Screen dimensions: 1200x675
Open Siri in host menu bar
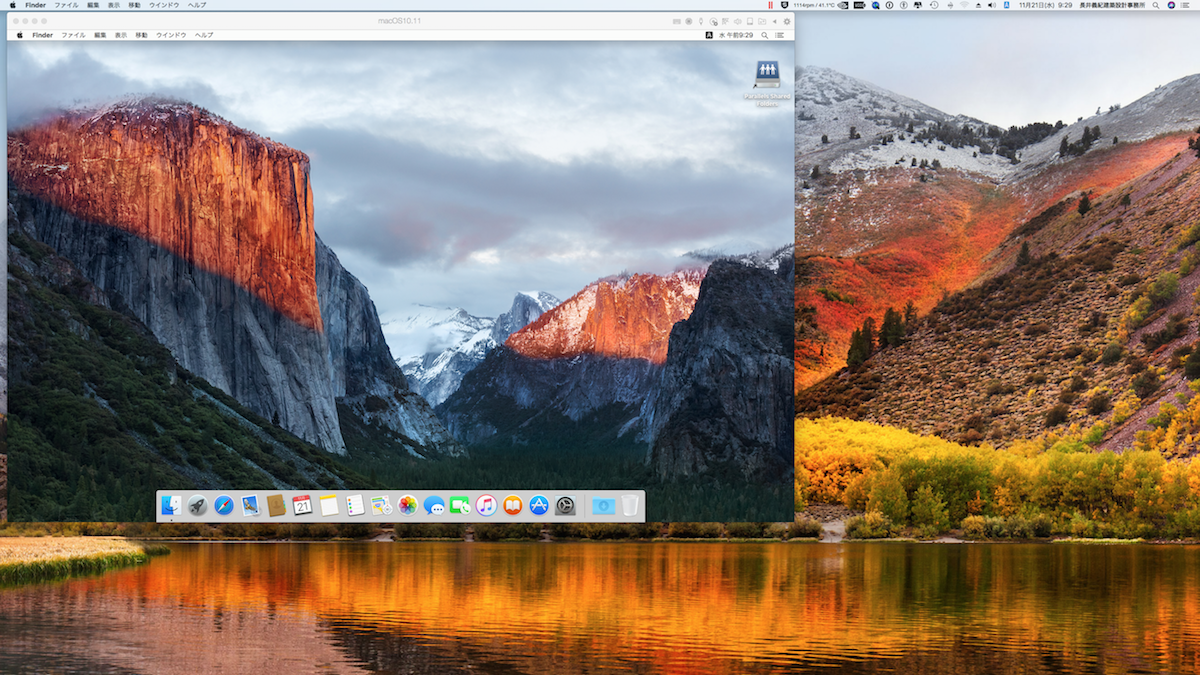click(x=1171, y=5)
